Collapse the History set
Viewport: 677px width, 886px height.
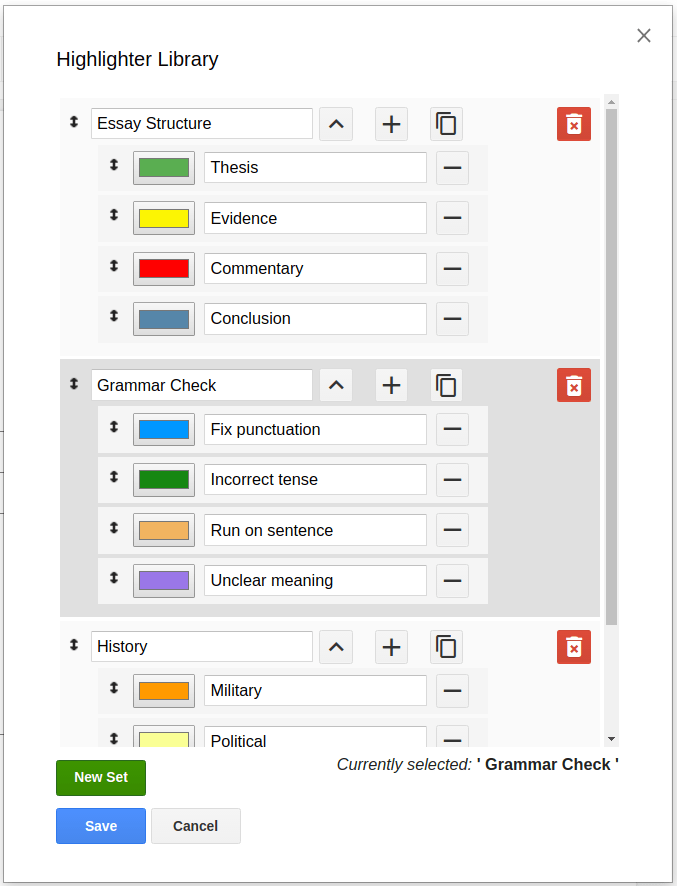pyautogui.click(x=336, y=647)
